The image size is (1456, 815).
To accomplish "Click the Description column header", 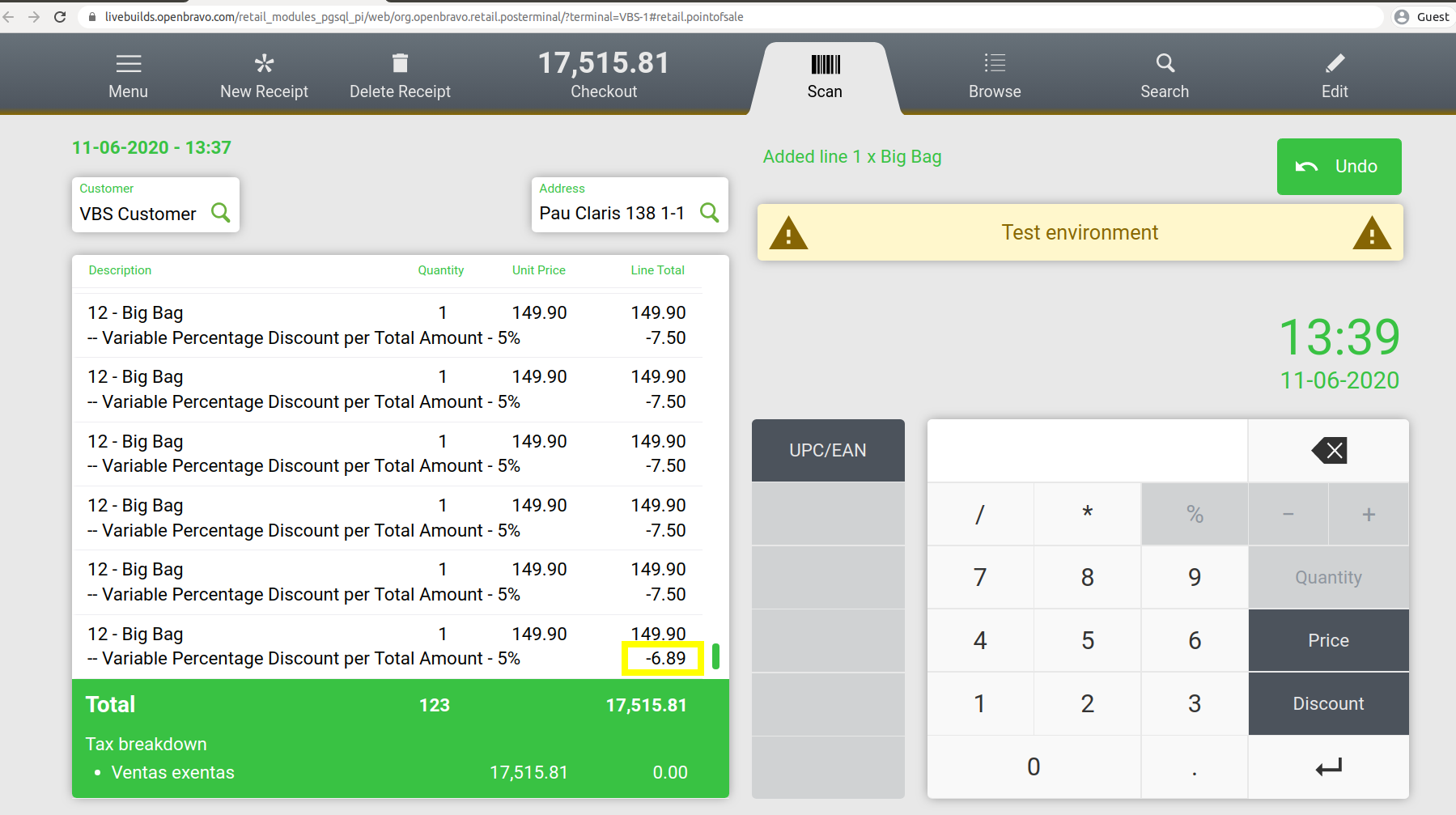I will click(x=120, y=270).
